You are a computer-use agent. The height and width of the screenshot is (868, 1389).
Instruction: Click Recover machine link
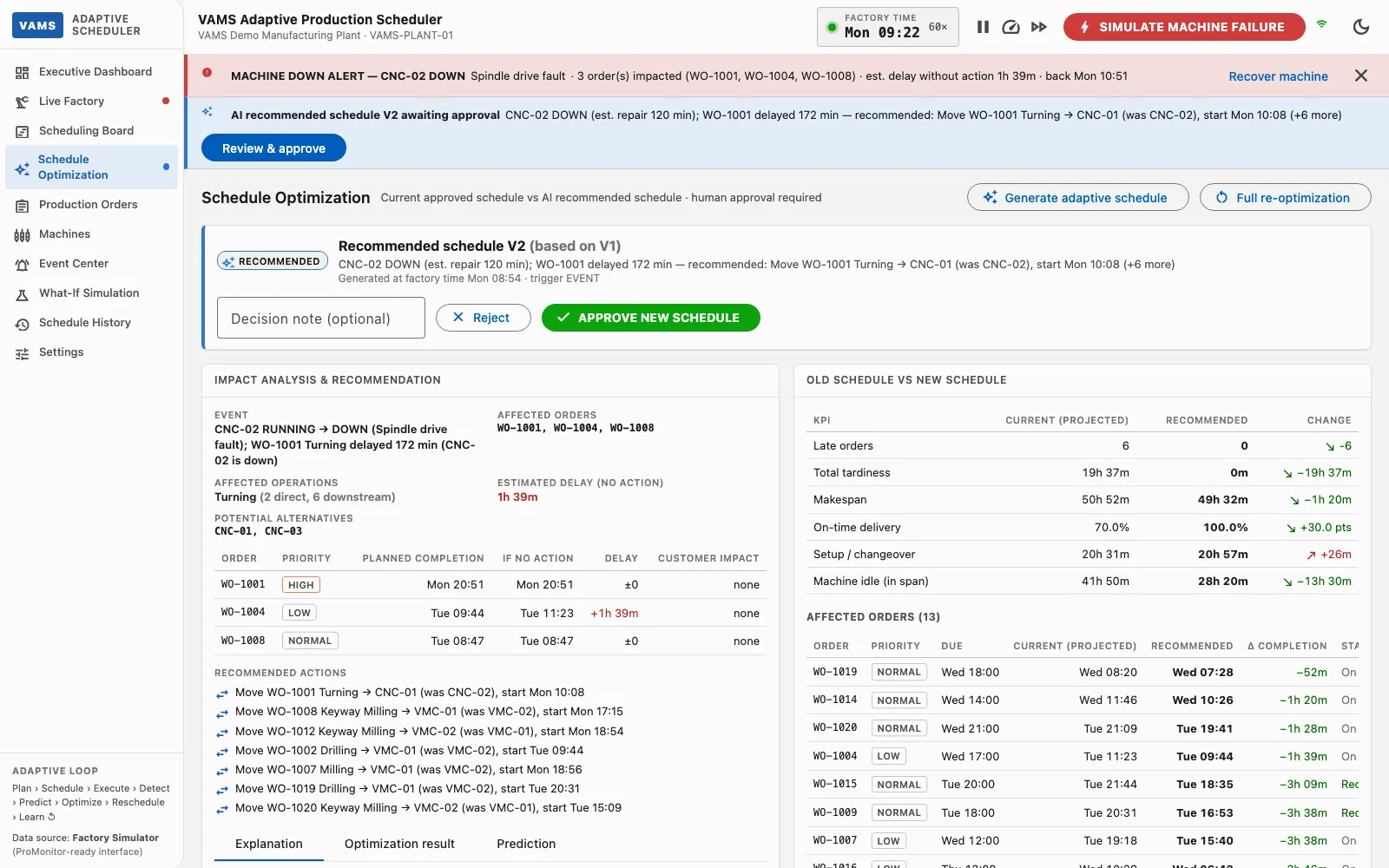1278,76
